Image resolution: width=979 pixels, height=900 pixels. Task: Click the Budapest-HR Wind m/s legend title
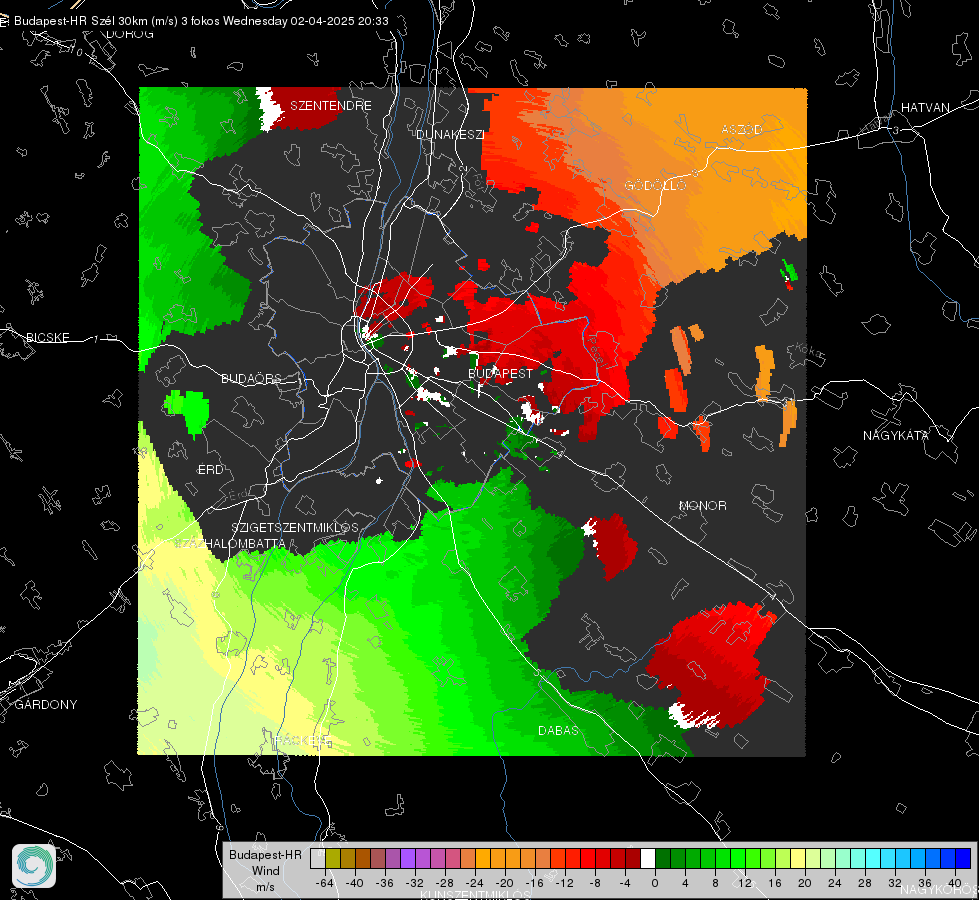tap(265, 870)
